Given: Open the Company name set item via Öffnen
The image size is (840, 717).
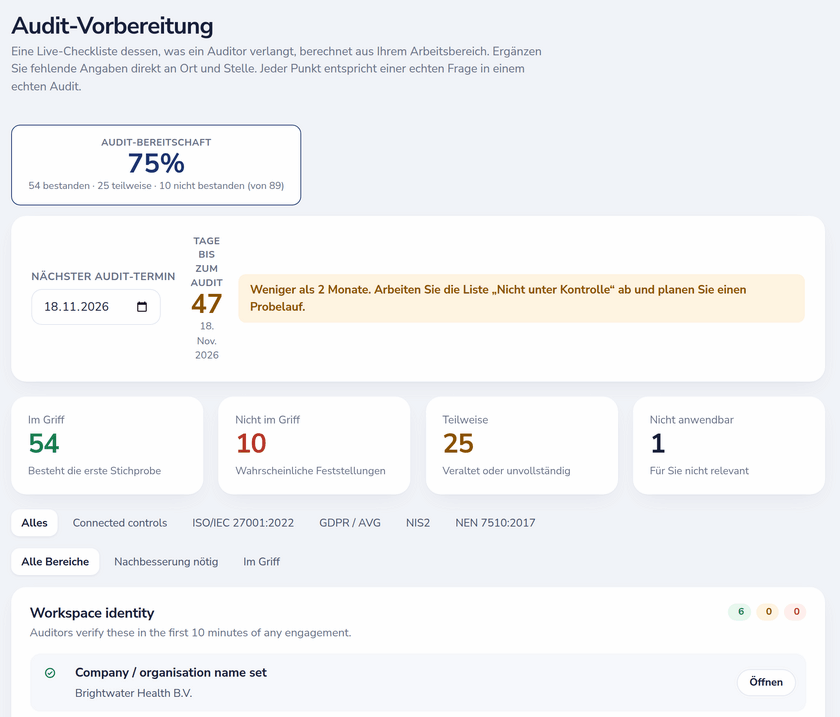Looking at the screenshot, I should (x=766, y=682).
